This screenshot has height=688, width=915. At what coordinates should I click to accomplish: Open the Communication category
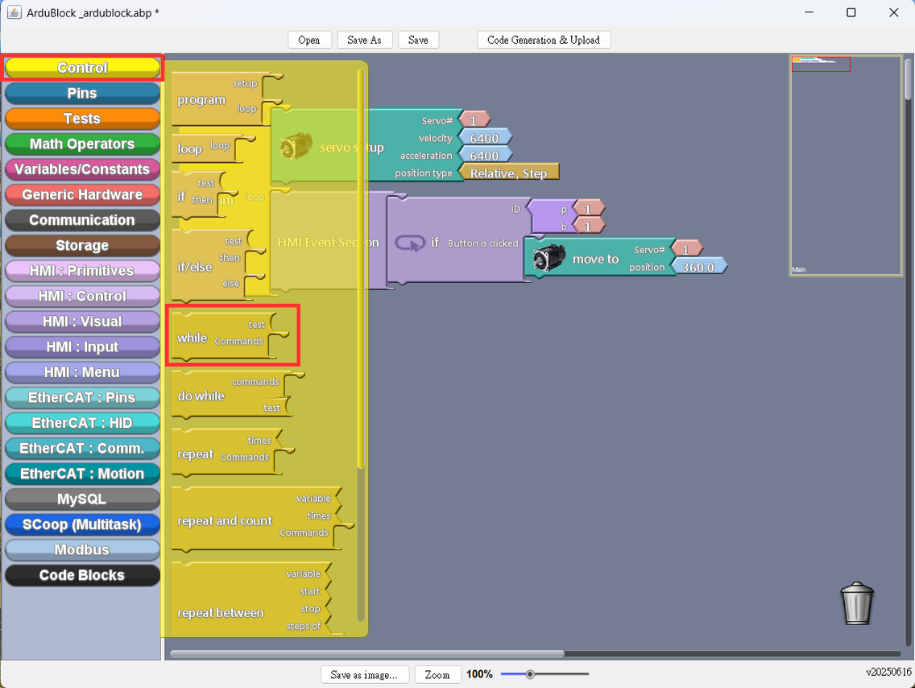point(82,220)
